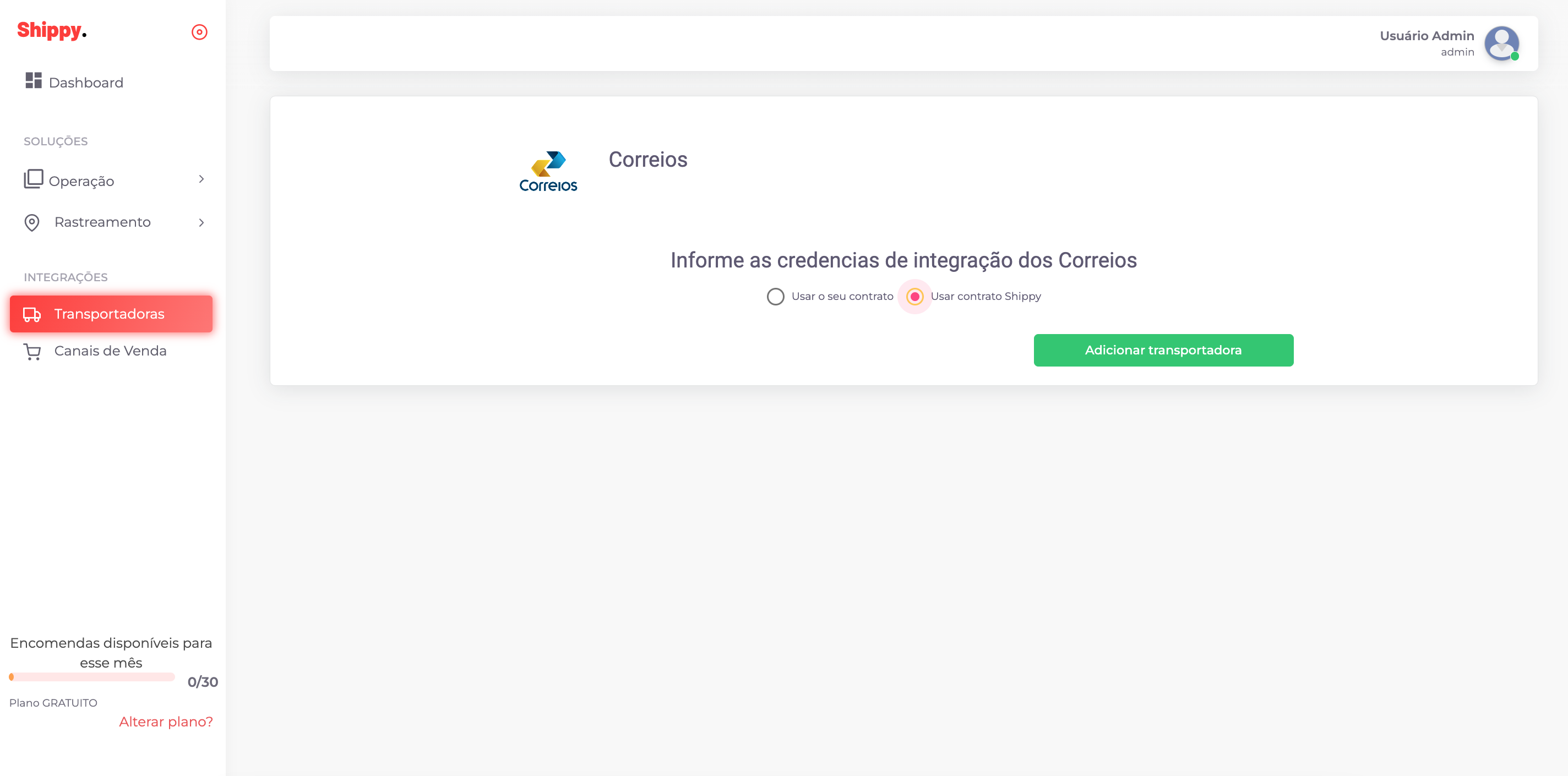The width and height of the screenshot is (1568, 776).
Task: Click the 'Usar o seu contrato' label
Action: (x=842, y=297)
